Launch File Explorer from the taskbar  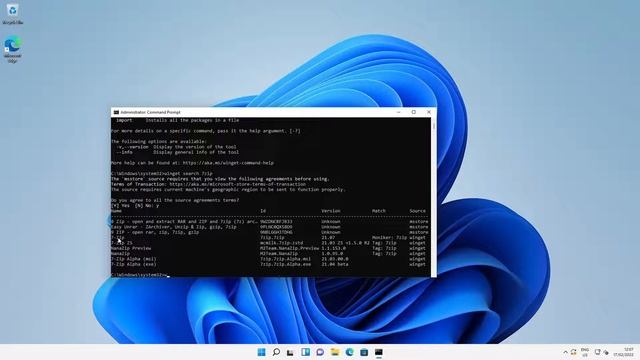click(335, 352)
